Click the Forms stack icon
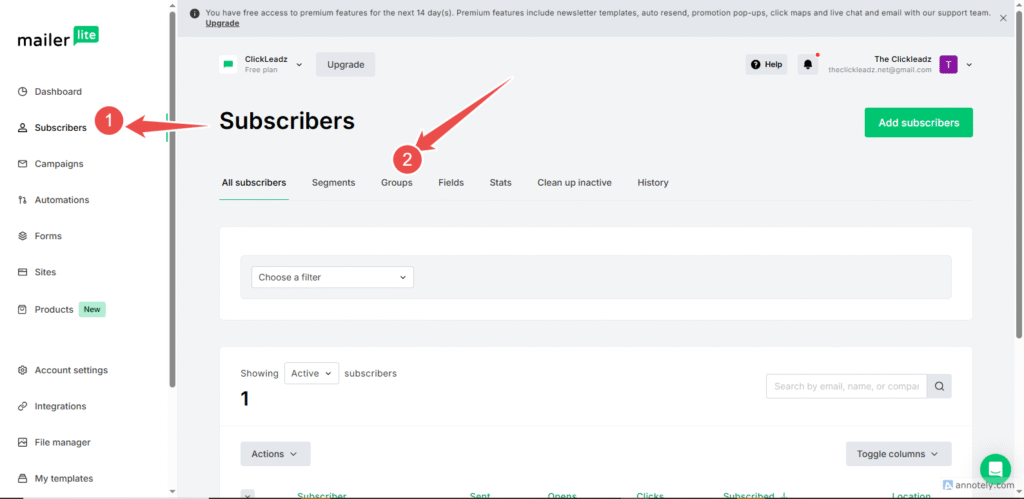Image resolution: width=1024 pixels, height=499 pixels. (x=23, y=236)
